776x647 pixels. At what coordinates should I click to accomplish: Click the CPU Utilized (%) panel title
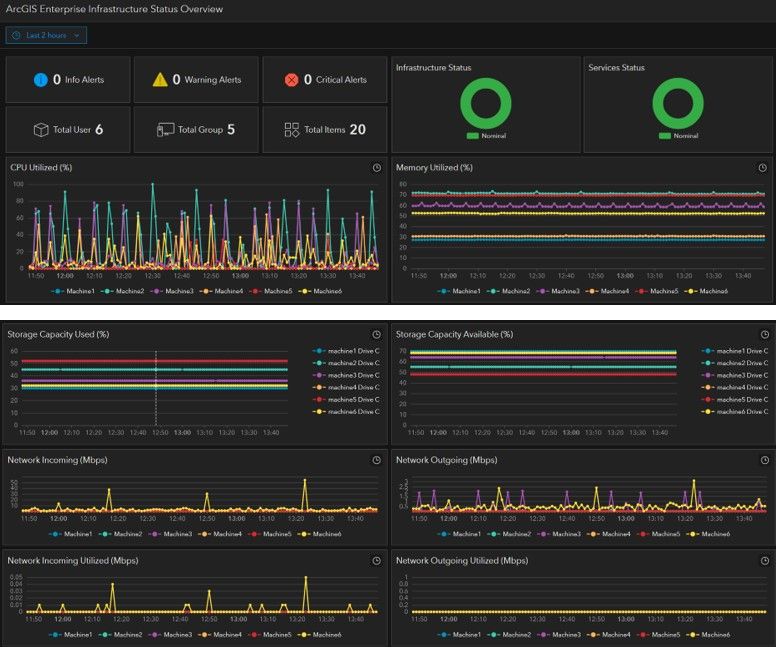[x=41, y=168]
